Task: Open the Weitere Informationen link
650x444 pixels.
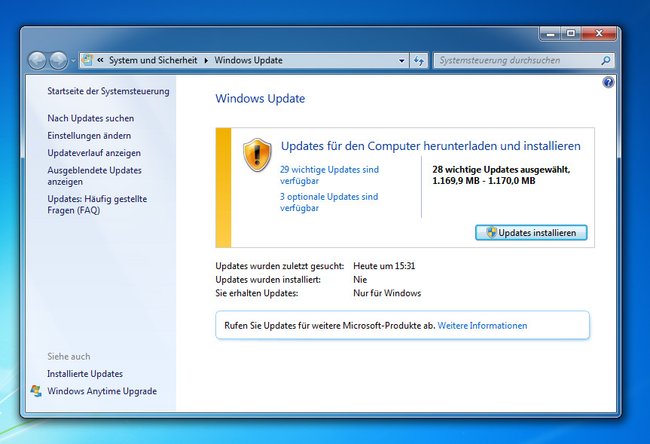Action: click(x=482, y=325)
